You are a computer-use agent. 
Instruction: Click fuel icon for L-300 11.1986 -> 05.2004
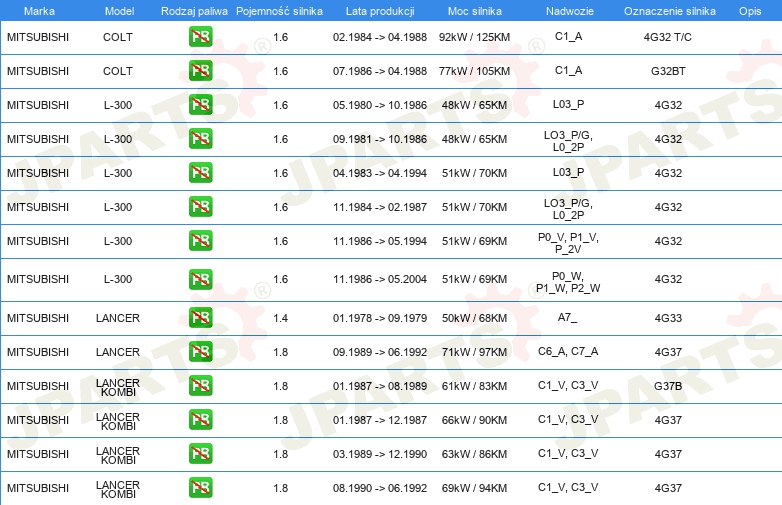point(200,279)
